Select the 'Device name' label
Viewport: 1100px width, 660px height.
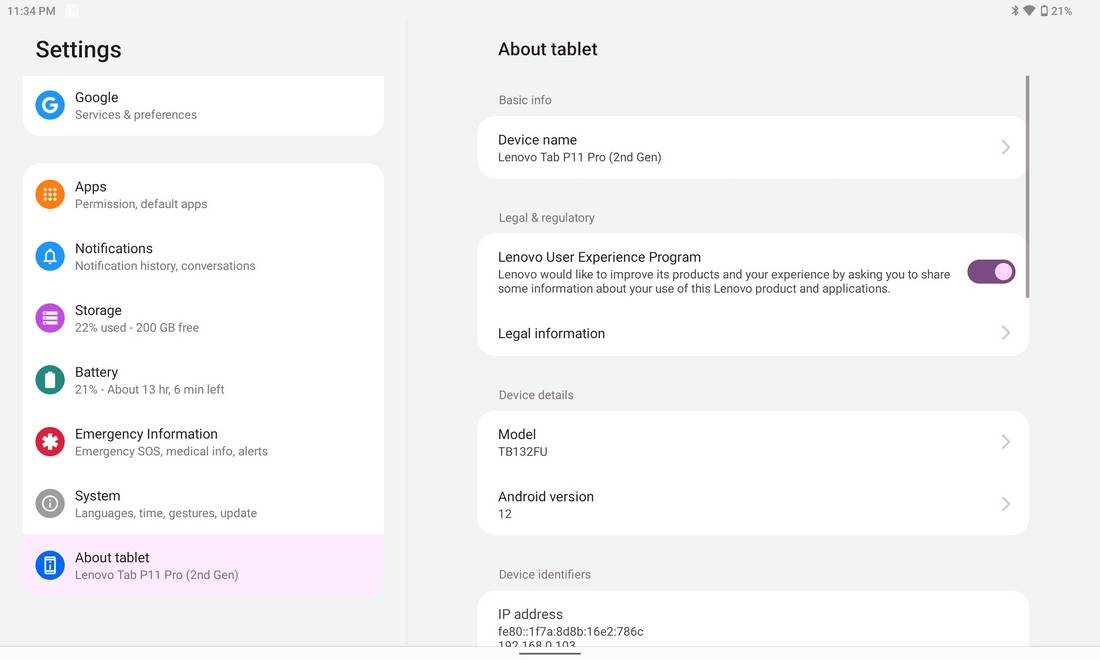(x=537, y=140)
